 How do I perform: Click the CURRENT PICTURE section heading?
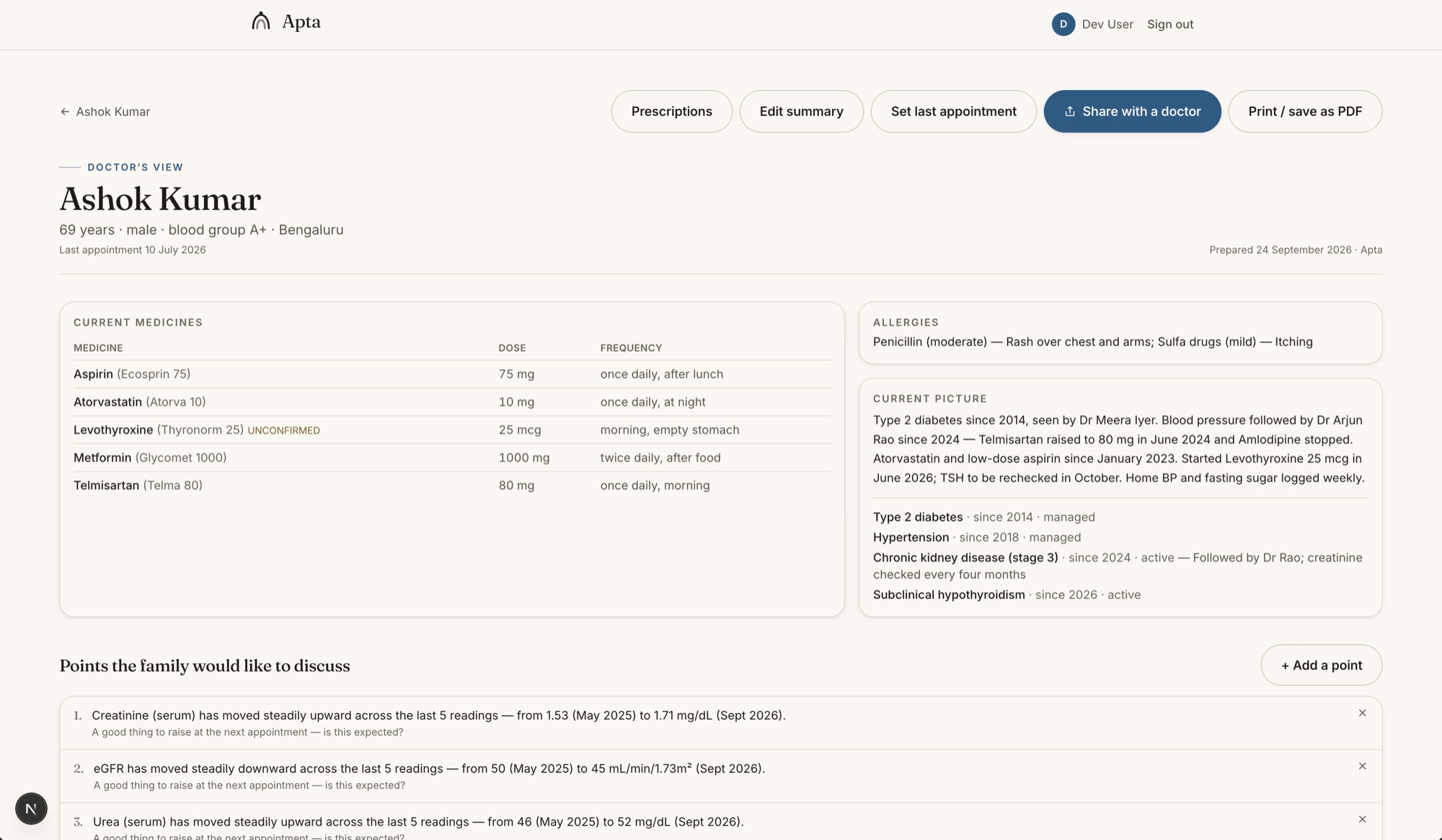(x=930, y=399)
